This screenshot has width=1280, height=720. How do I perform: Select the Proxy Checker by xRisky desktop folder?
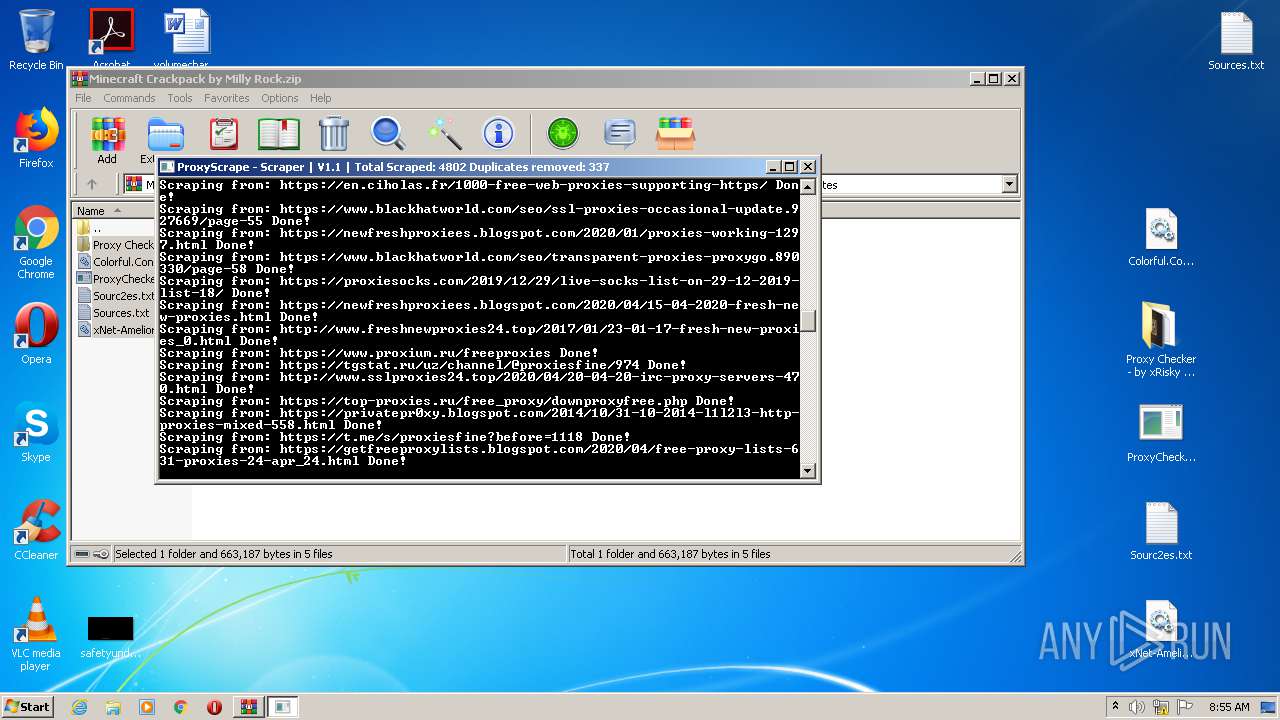coord(1161,340)
